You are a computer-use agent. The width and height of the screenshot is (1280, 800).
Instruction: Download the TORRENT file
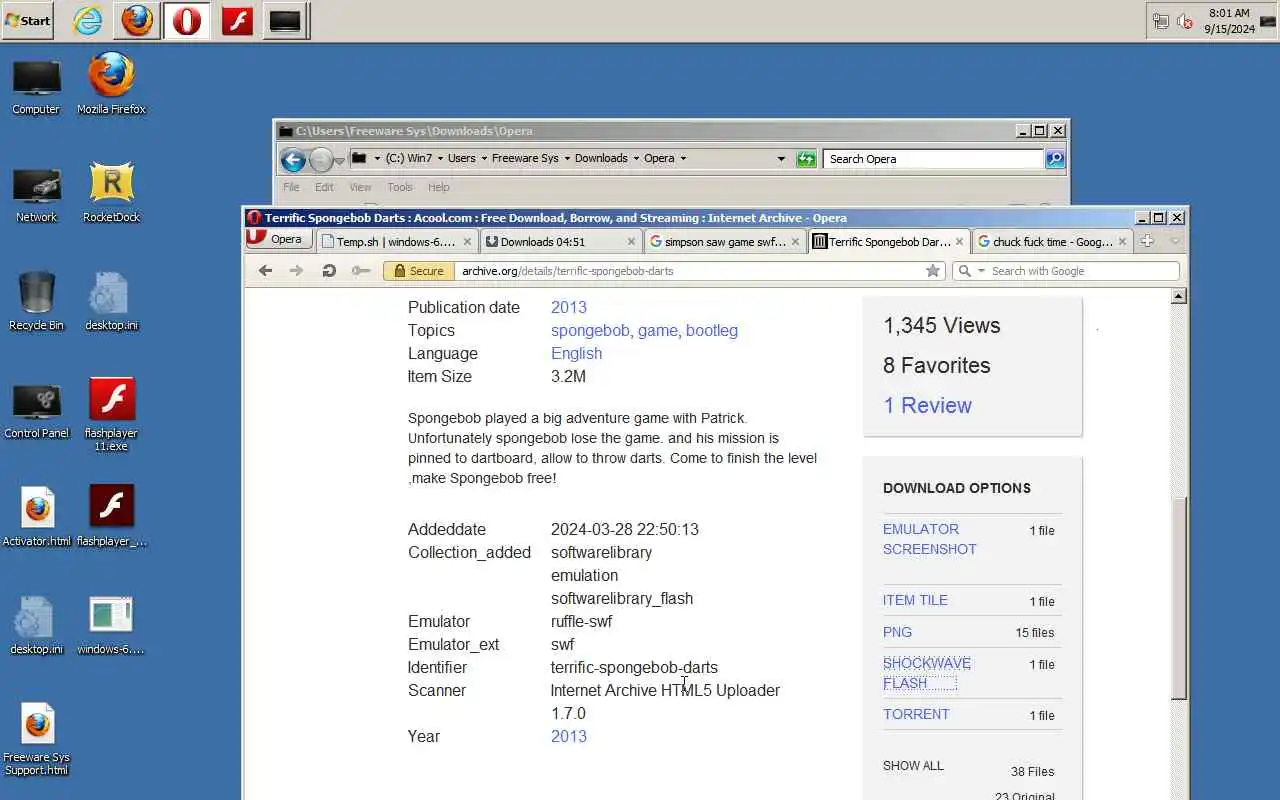916,714
